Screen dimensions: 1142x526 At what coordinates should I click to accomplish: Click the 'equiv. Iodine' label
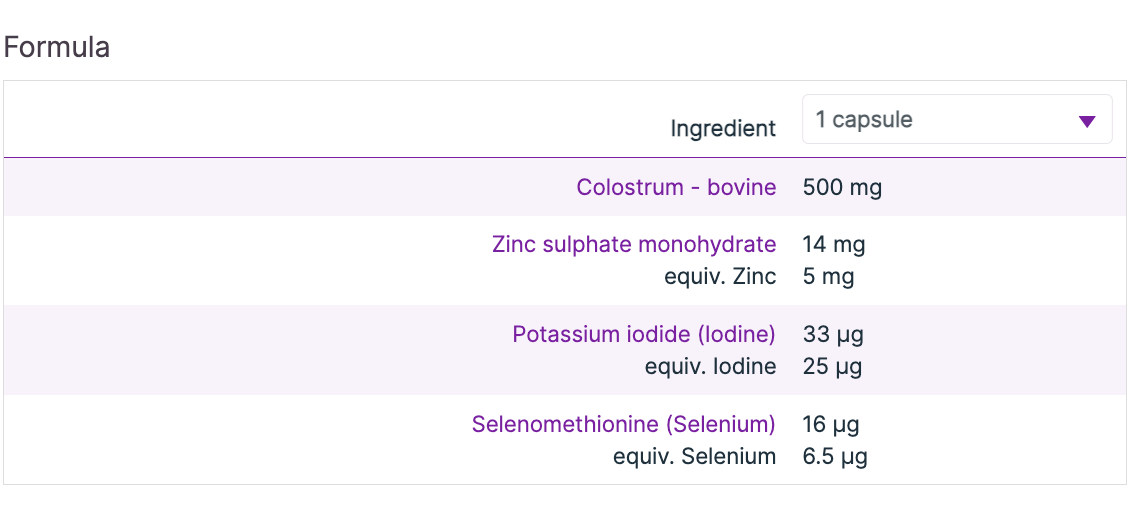710,367
